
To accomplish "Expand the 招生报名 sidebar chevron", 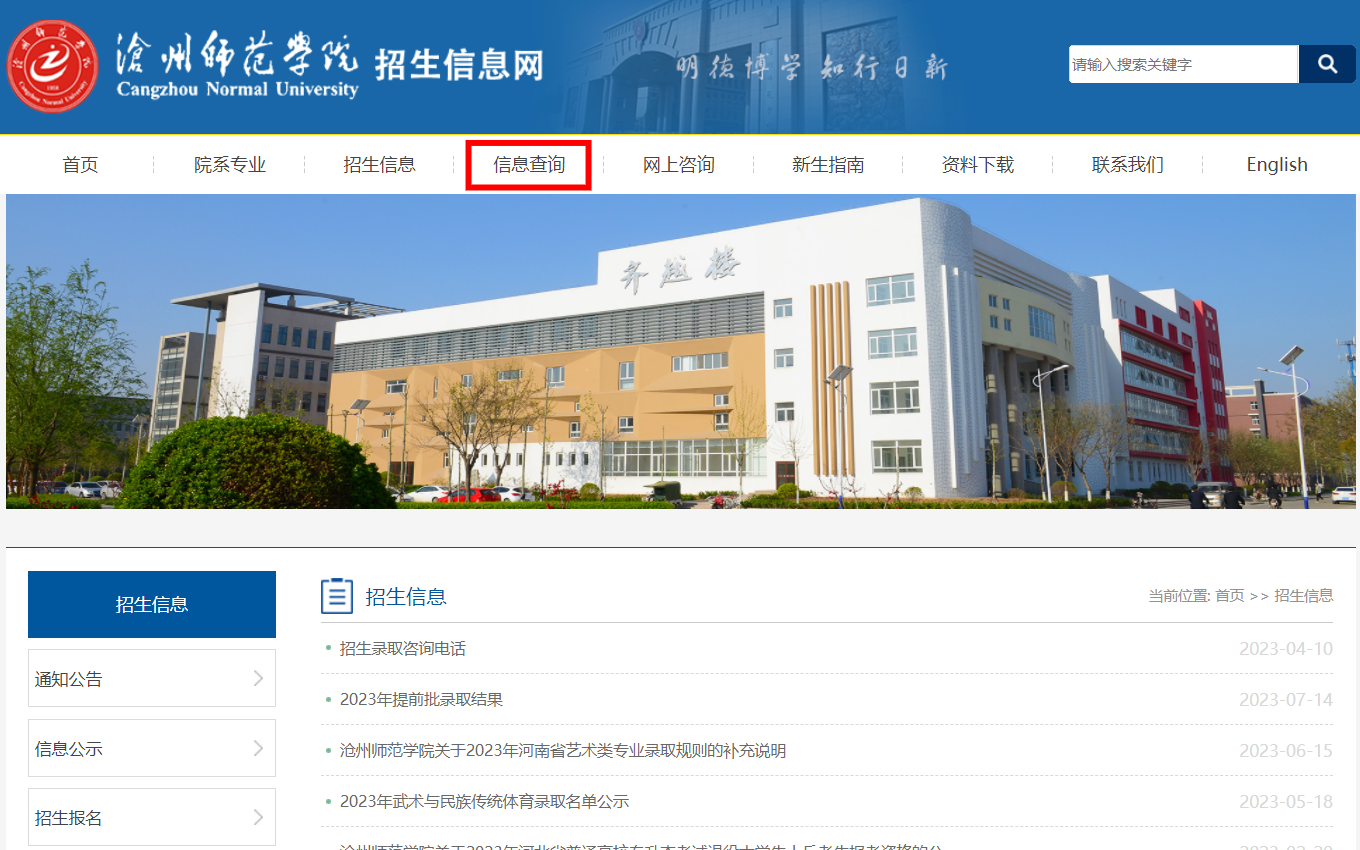I will pyautogui.click(x=258, y=818).
